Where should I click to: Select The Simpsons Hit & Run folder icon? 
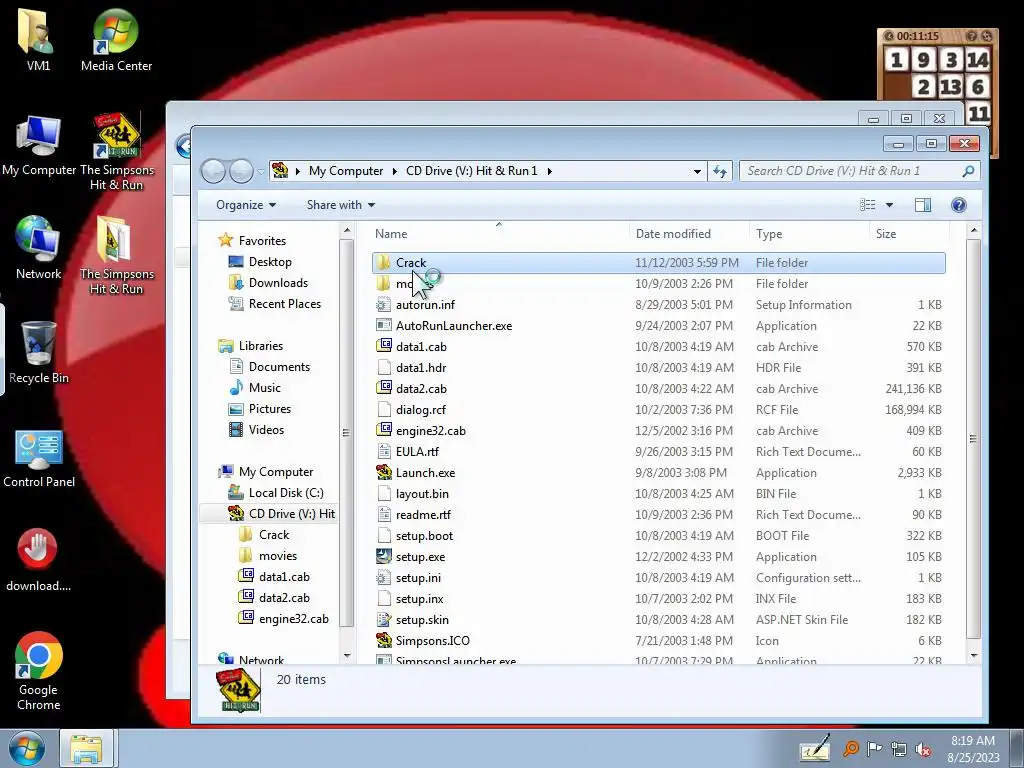point(116,255)
